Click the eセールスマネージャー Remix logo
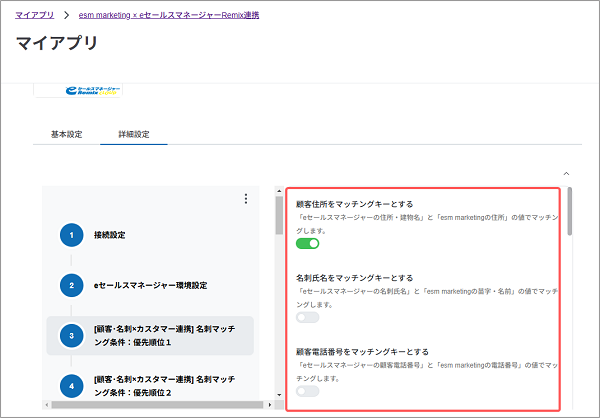Image resolution: width=600 pixels, height=418 pixels. pos(92,90)
